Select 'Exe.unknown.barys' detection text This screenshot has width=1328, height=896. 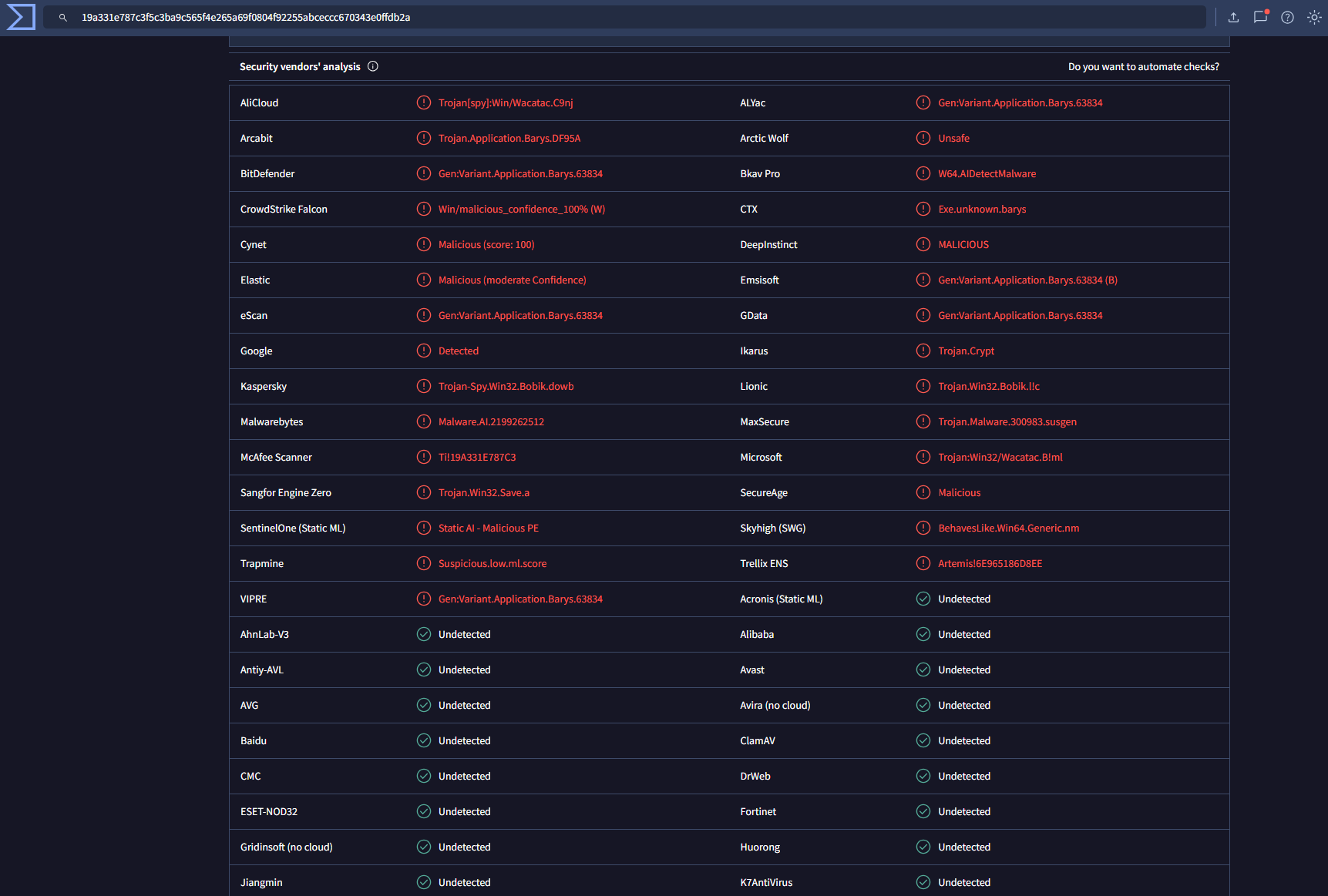pos(982,209)
